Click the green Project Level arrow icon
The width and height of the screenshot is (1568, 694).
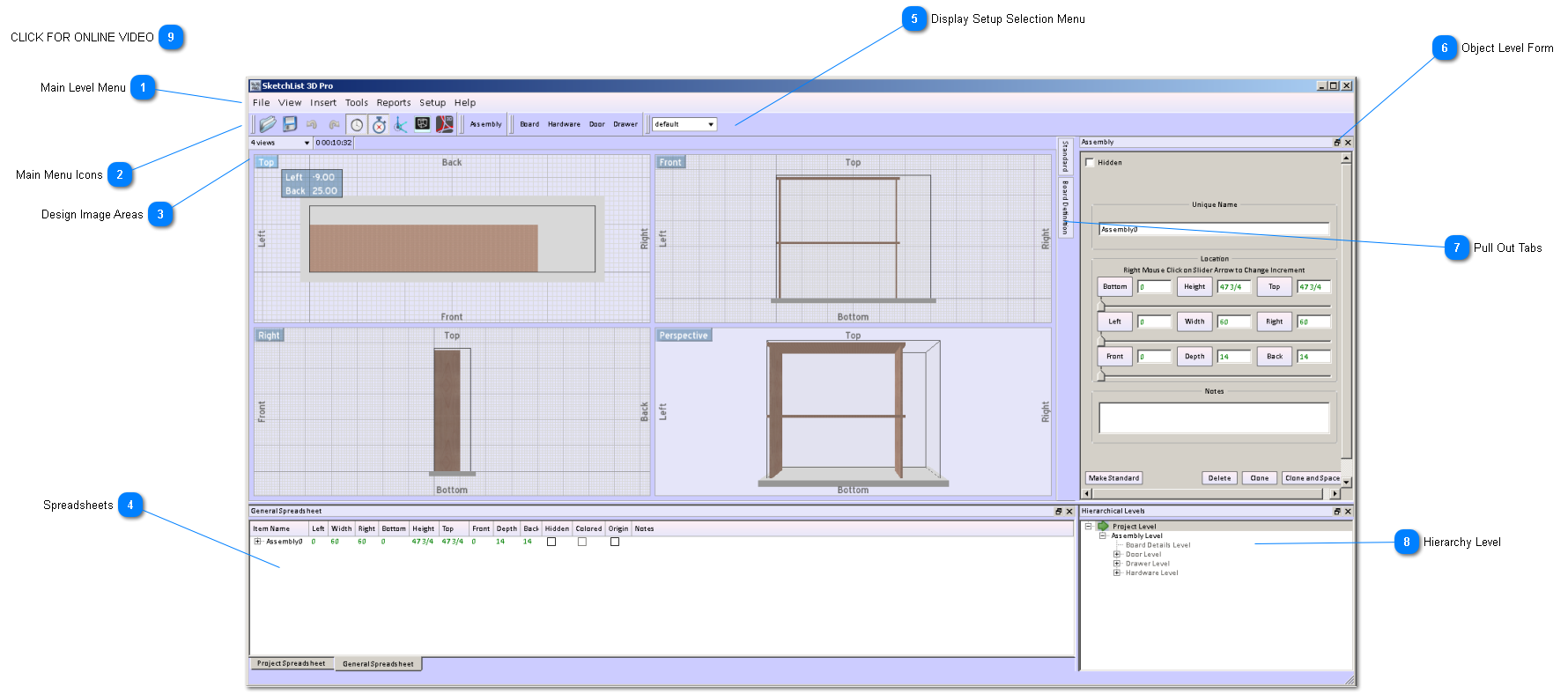[1103, 527]
